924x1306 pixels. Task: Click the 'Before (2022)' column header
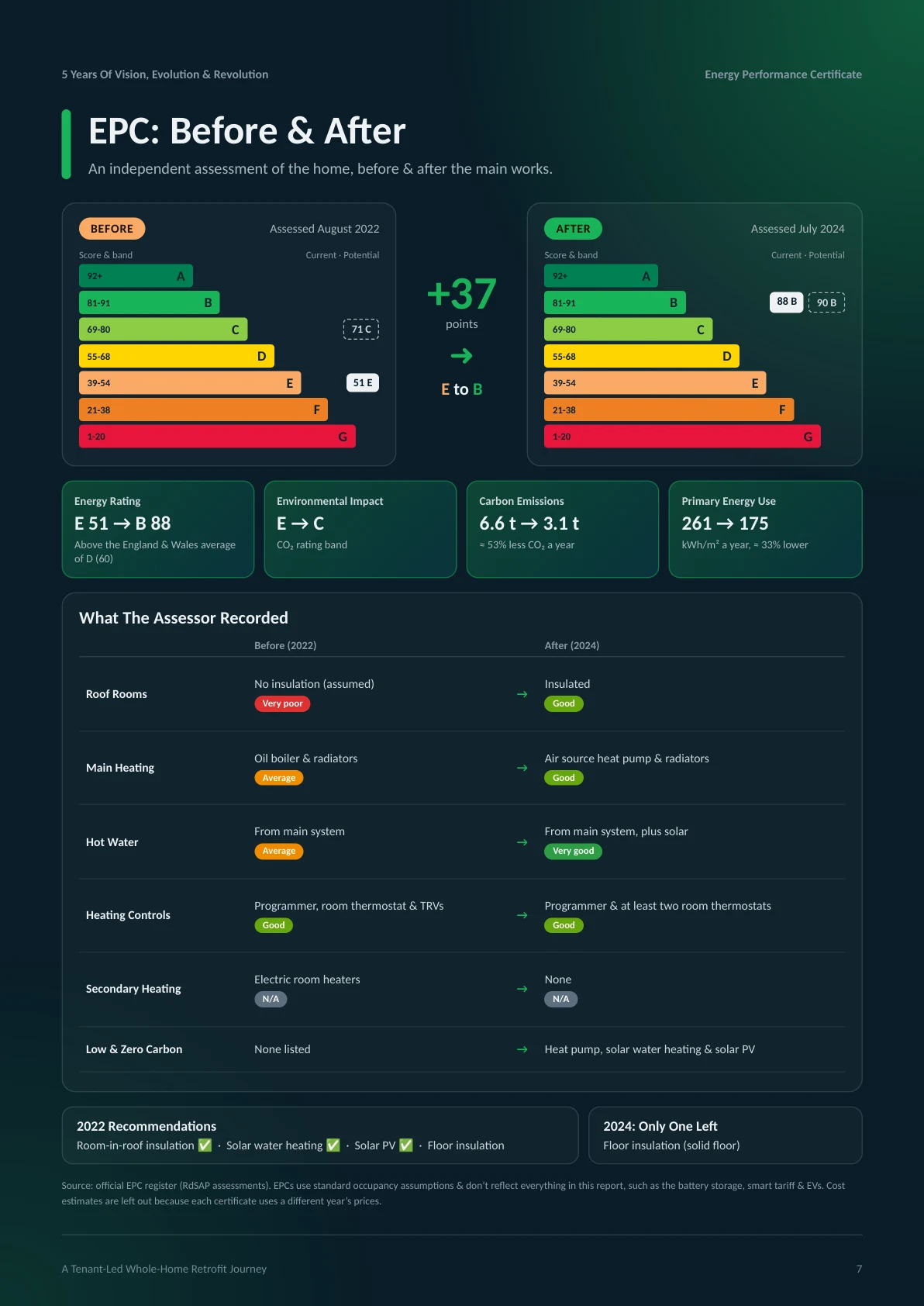(x=285, y=645)
